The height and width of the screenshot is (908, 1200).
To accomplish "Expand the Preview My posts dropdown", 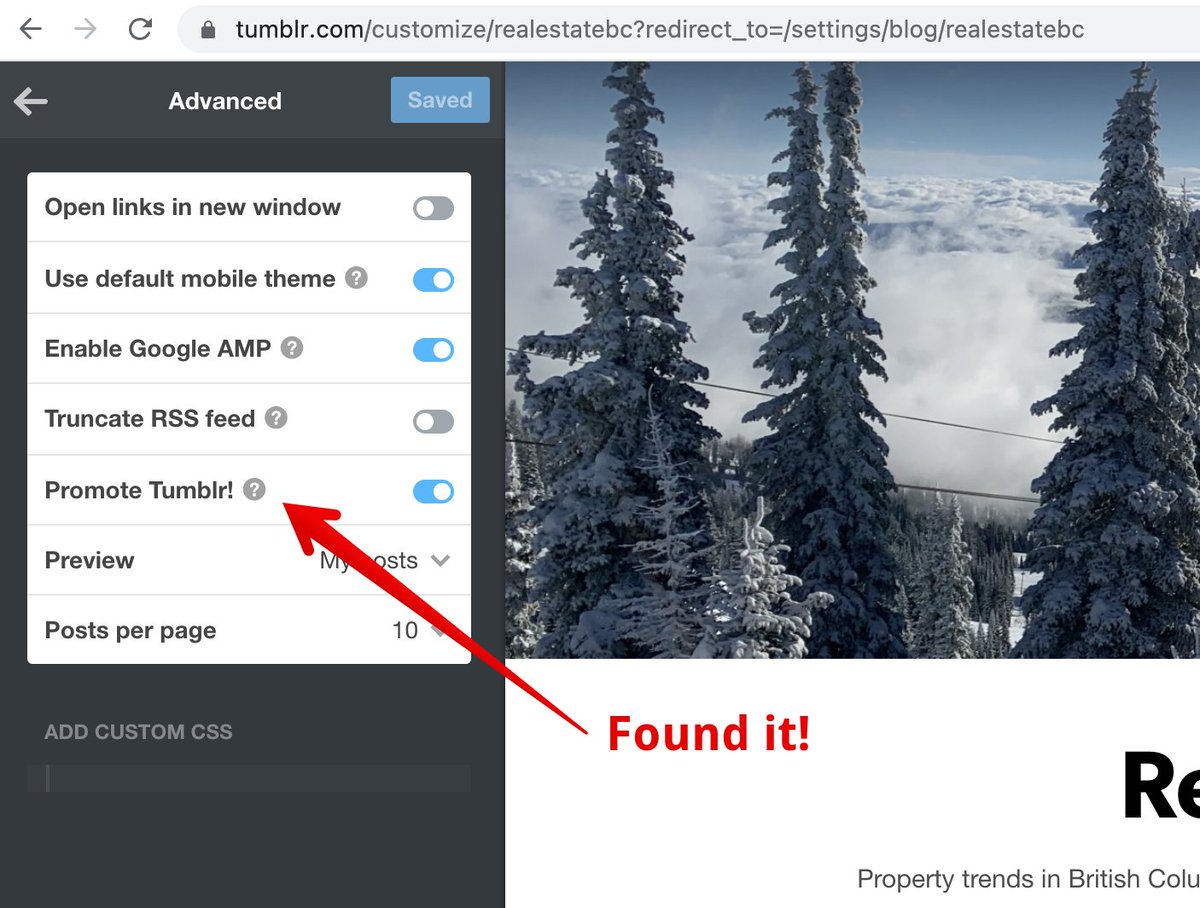I will point(385,561).
